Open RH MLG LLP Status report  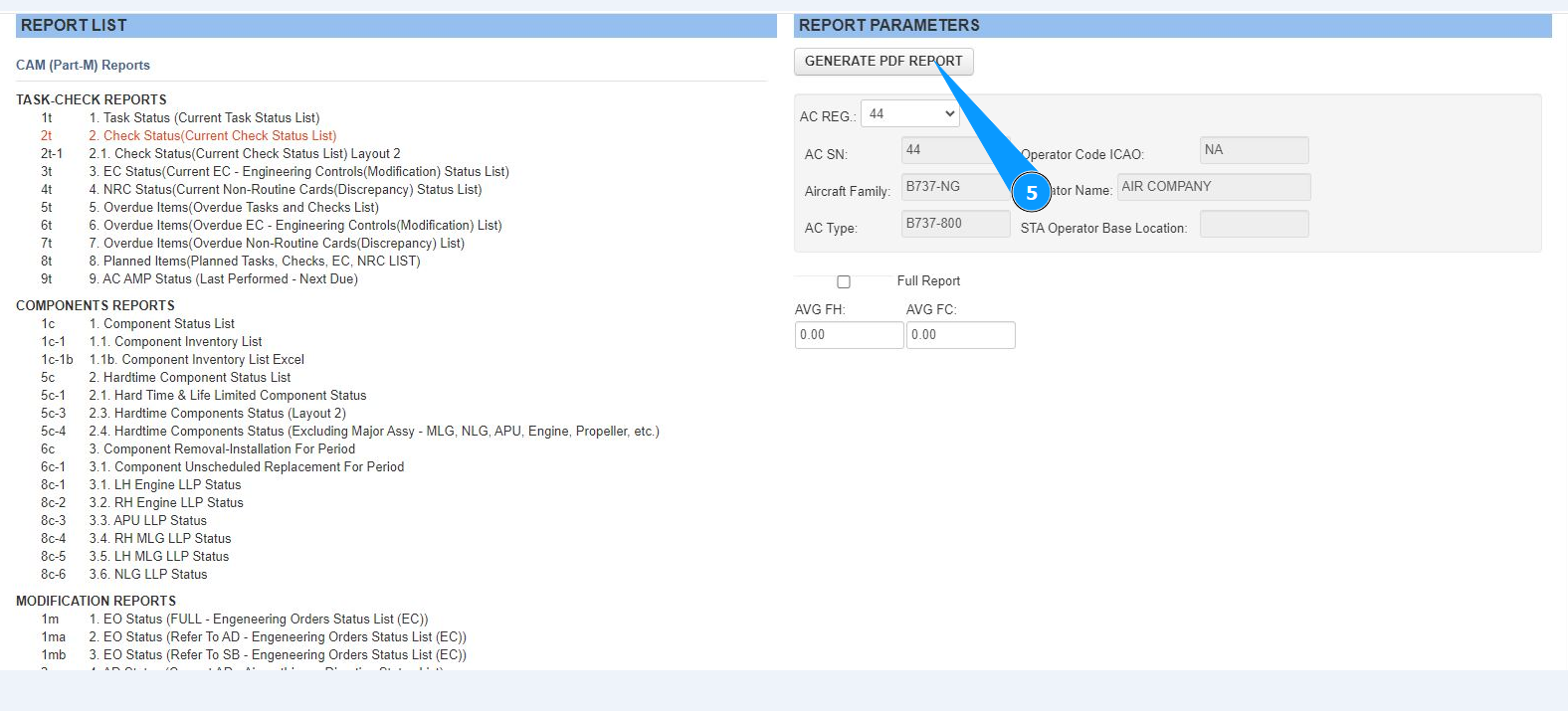pos(160,539)
